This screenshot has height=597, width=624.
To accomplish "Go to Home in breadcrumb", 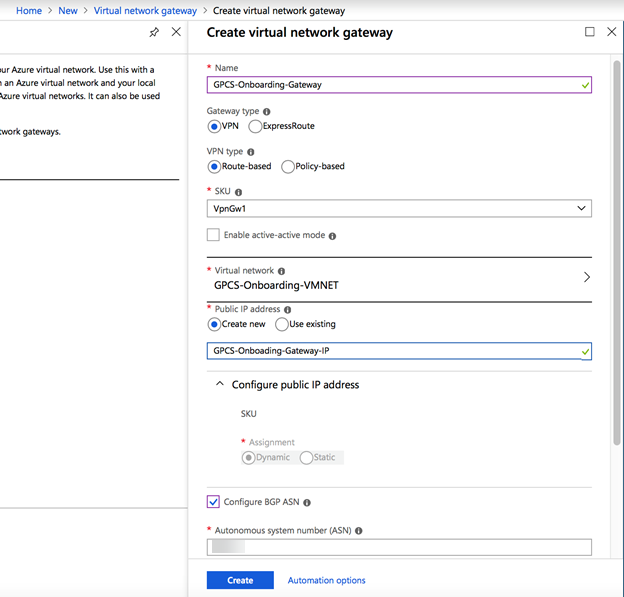I will click(x=28, y=11).
